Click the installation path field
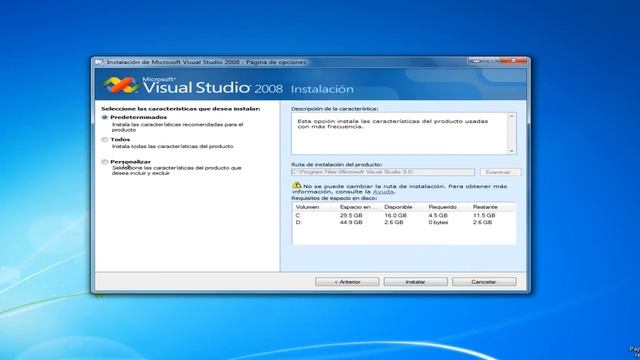The image size is (640, 360). click(383, 172)
